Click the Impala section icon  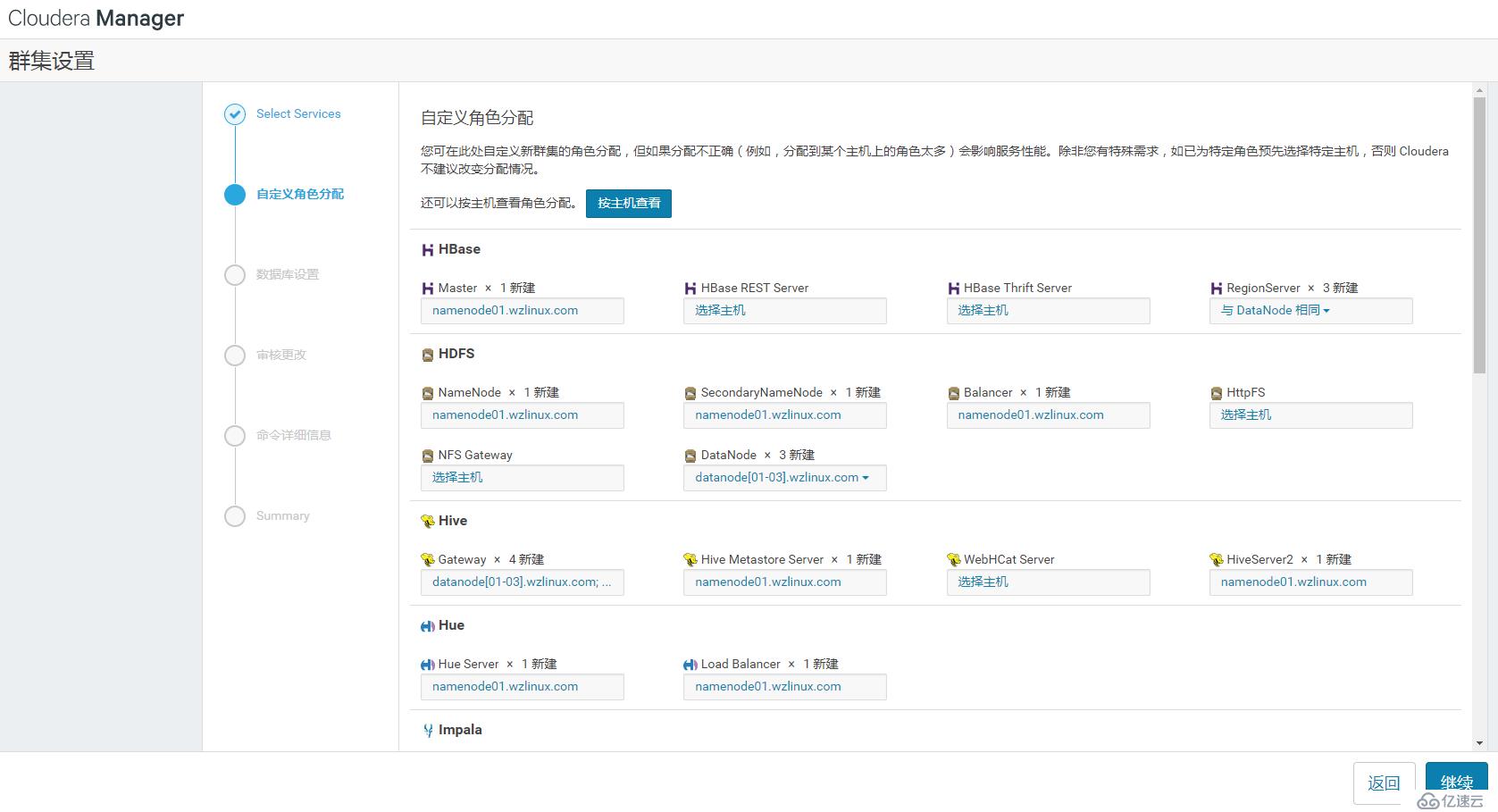(428, 731)
